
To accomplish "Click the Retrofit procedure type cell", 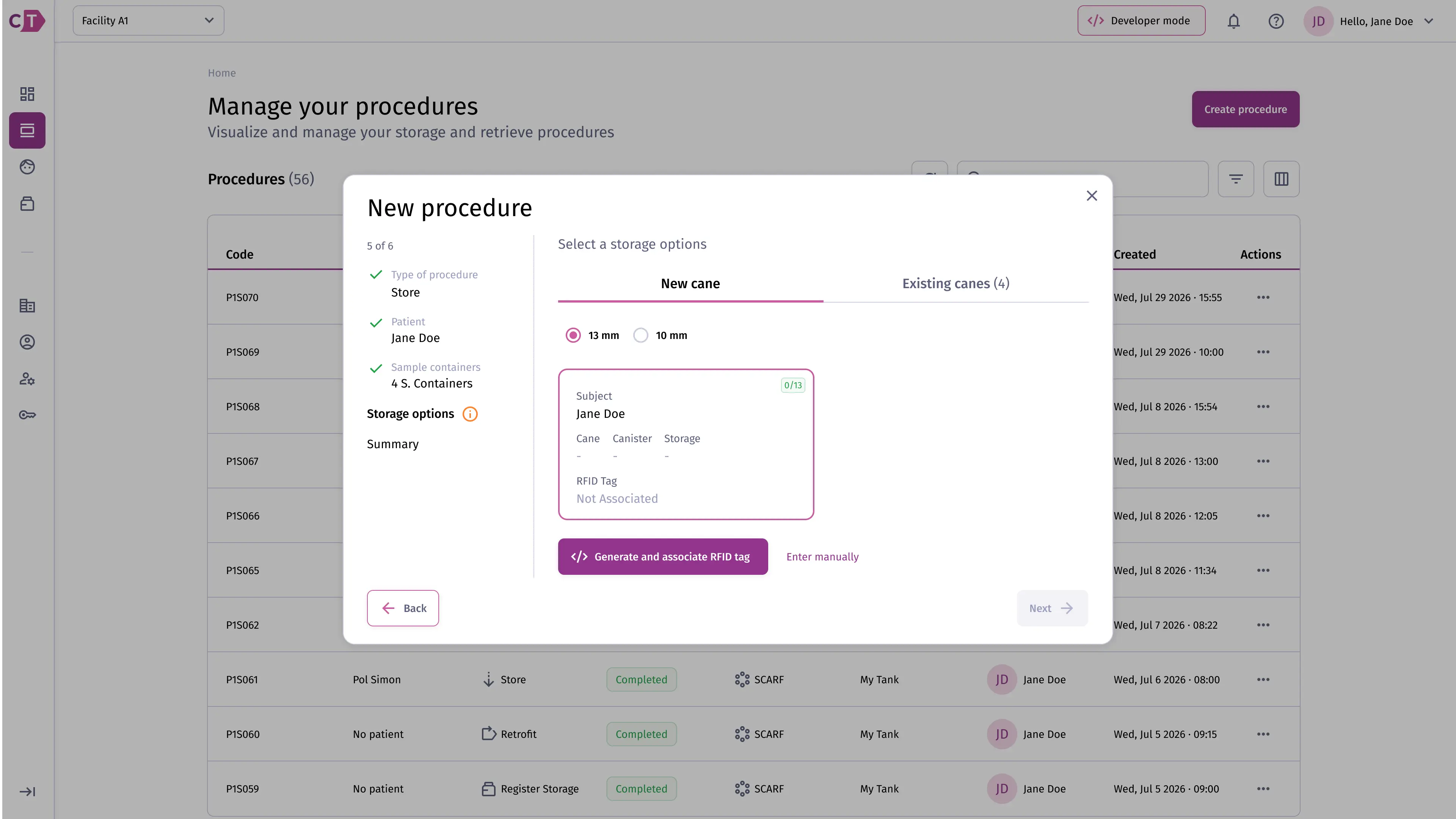I will coord(509,734).
